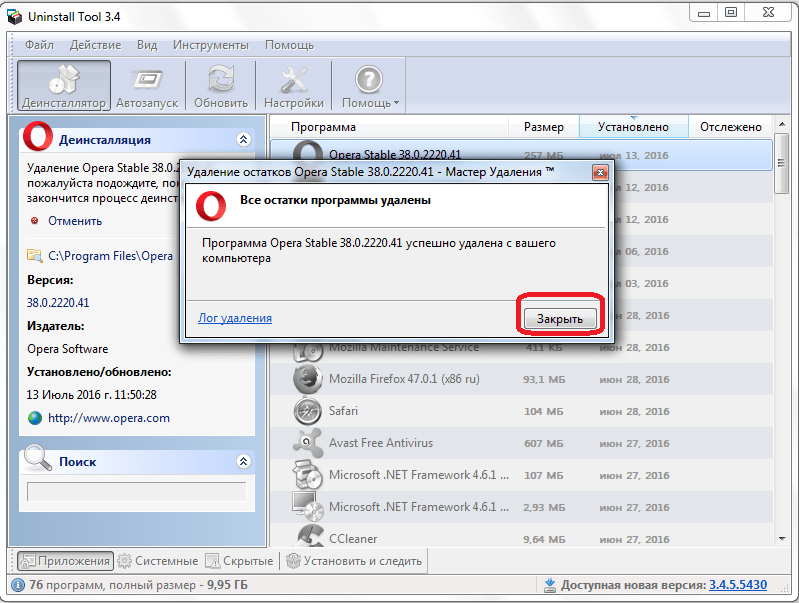
Task: Click the vertical scrollbar thumb of the program list
Action: tap(781, 163)
